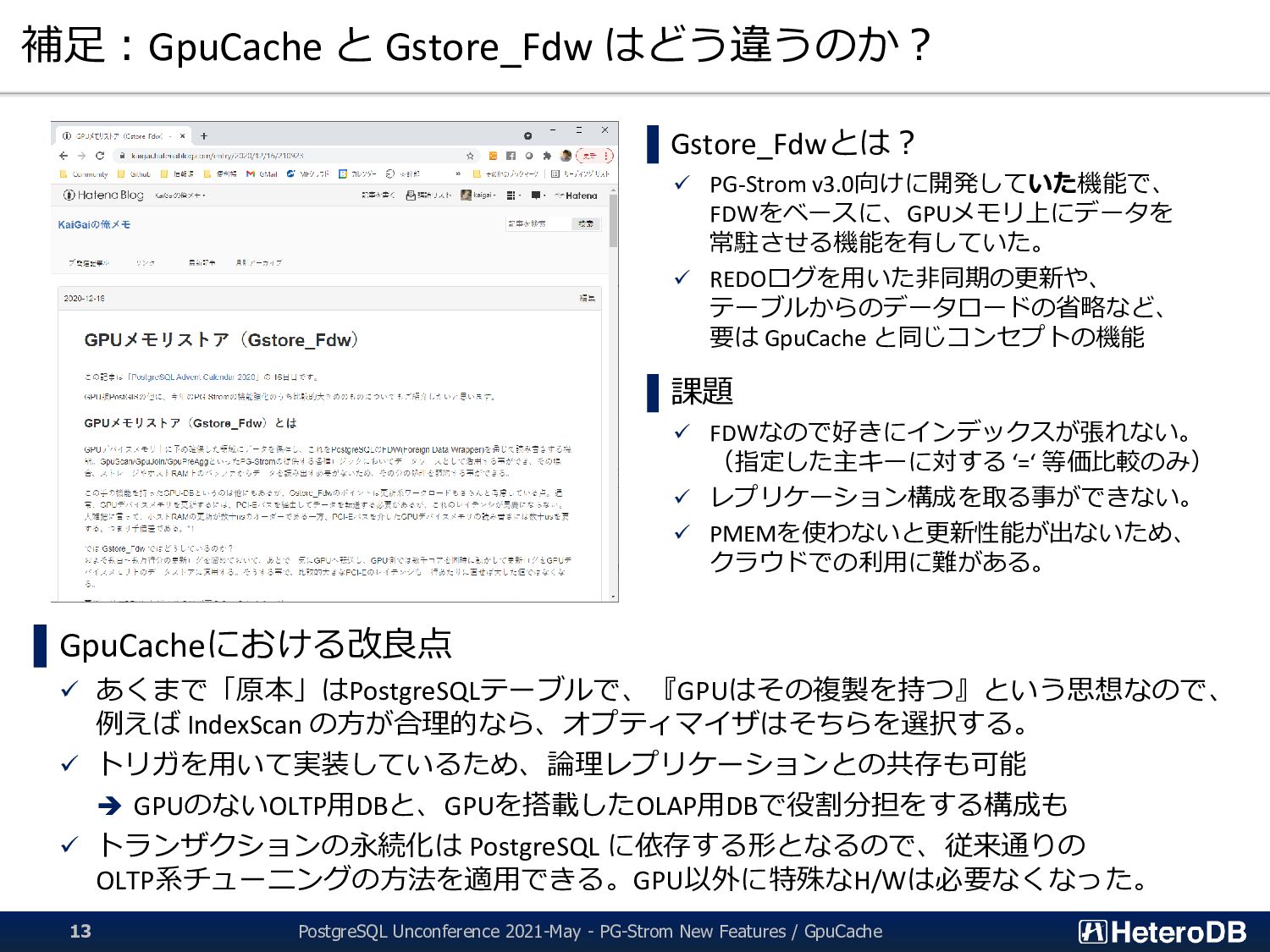This screenshot has height=952, width=1270.
Task: Open the 月別アーカイブ nav item
Action: (258, 263)
